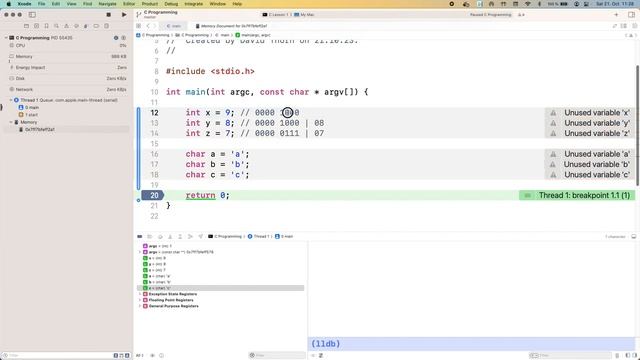Open the Debug menu
The image size is (640, 360).
coord(171,4)
